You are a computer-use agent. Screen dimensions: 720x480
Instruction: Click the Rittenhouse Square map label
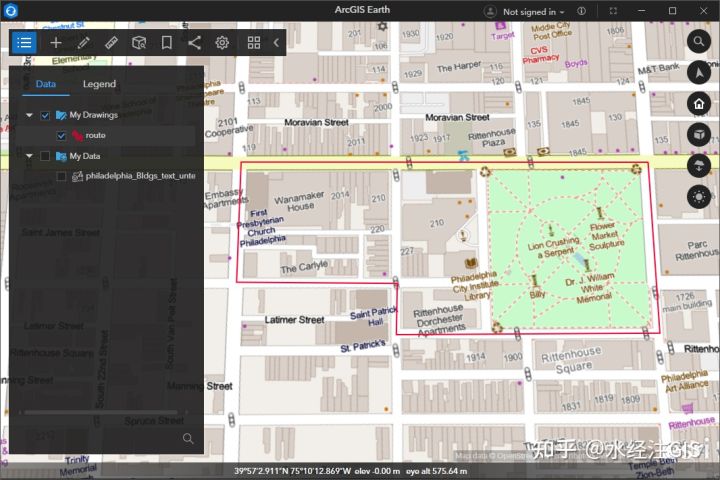click(x=572, y=361)
